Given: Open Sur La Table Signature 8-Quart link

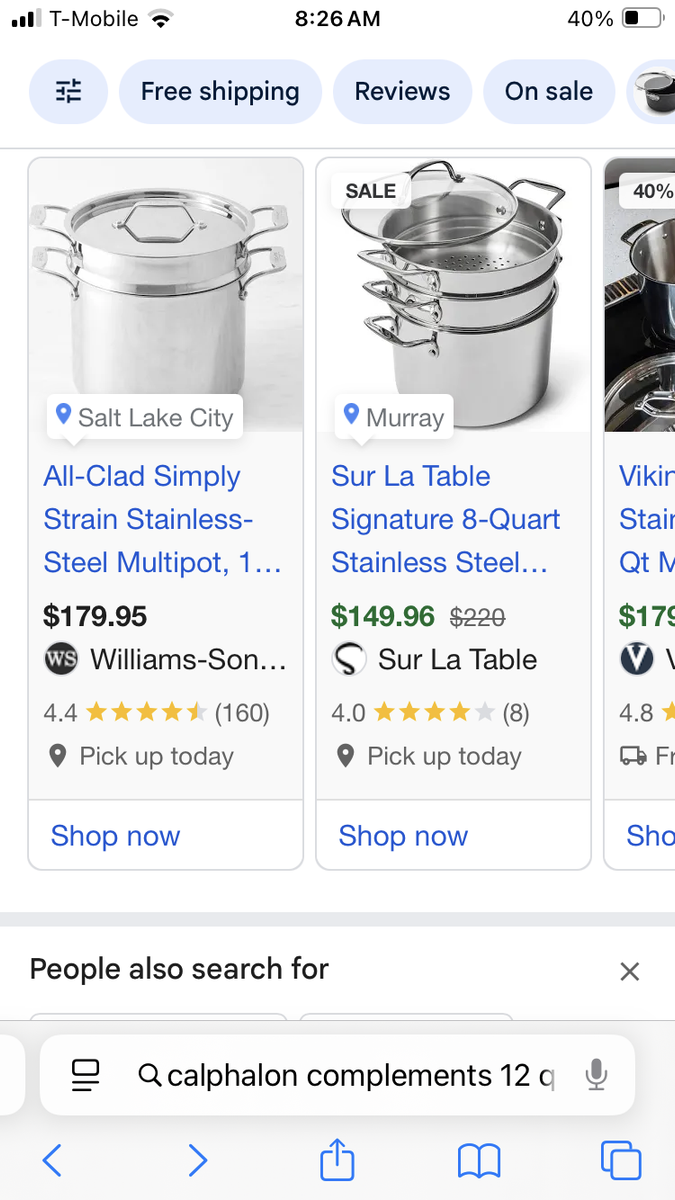Looking at the screenshot, I should (445, 519).
